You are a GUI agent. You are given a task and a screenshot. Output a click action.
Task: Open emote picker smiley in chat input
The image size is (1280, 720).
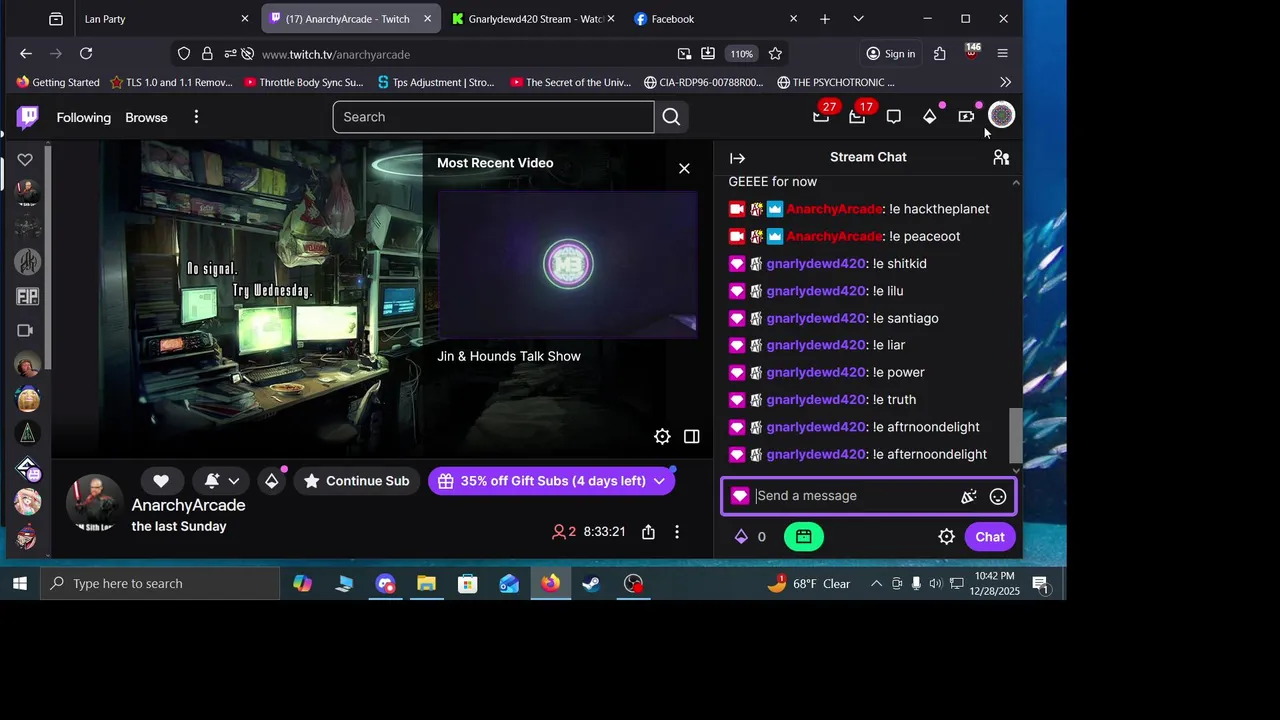point(998,496)
